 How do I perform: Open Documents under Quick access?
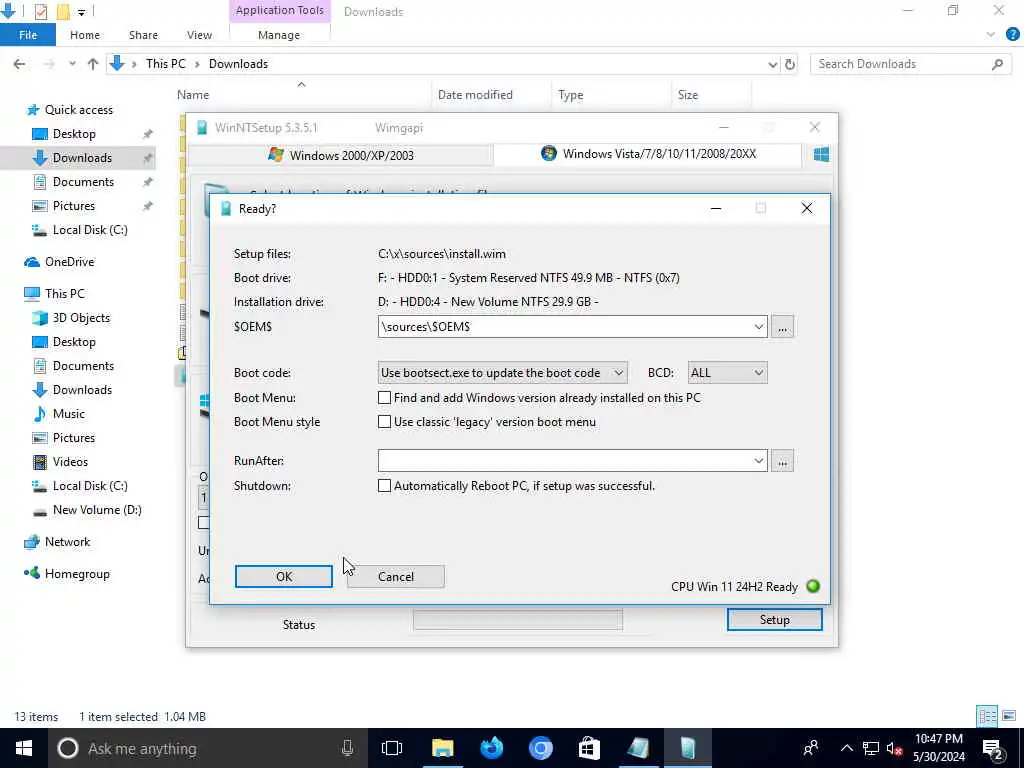pos(83,182)
